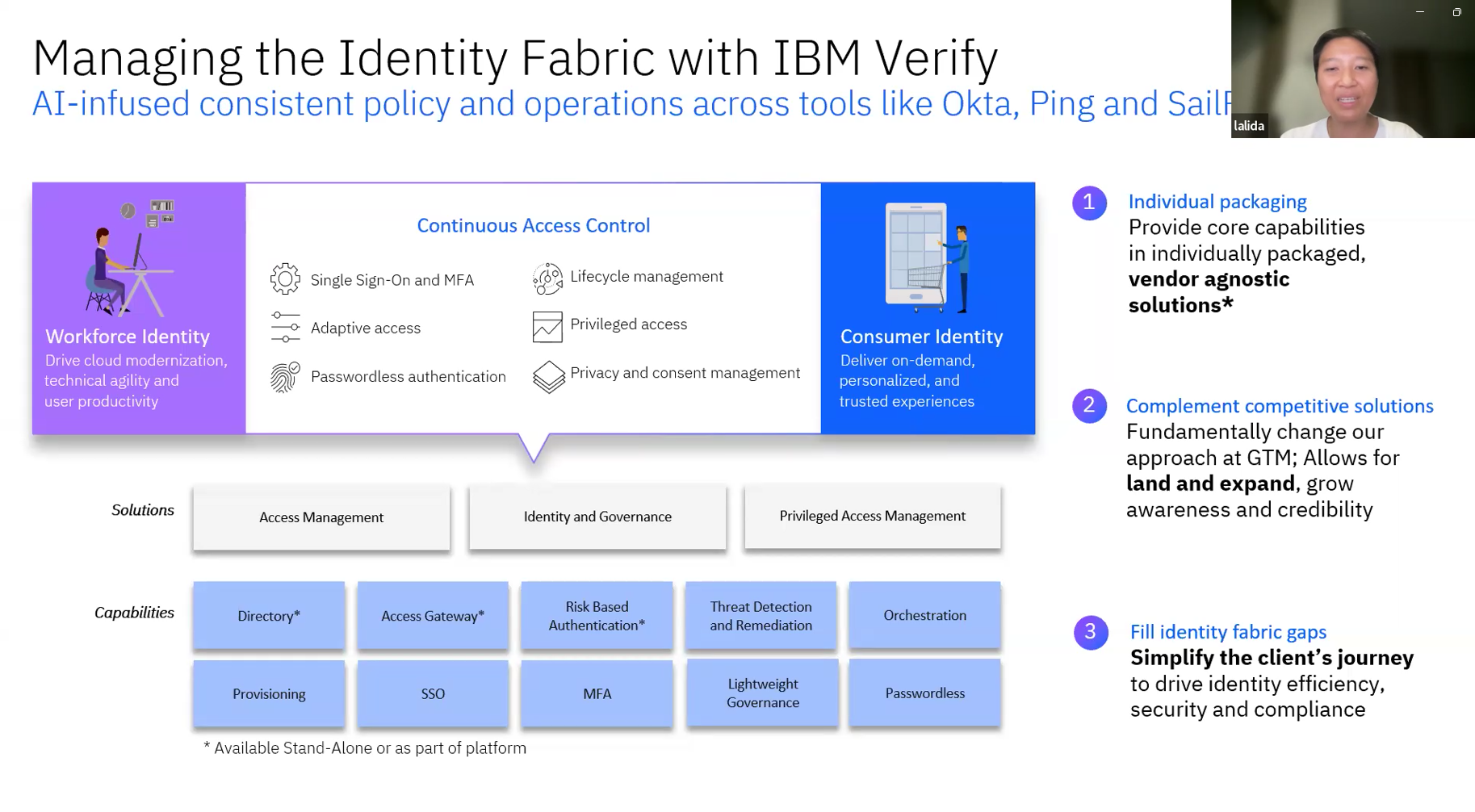This screenshot has height=812, width=1475.
Task: Select the Privileged Access Management solution box
Action: point(873,516)
